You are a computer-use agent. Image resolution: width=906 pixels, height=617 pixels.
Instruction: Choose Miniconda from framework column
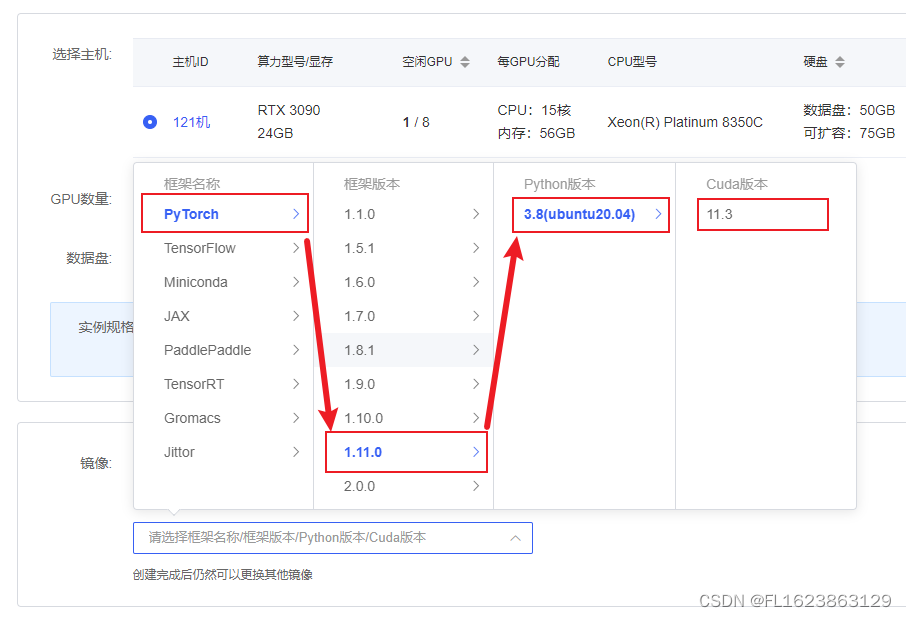tap(197, 282)
